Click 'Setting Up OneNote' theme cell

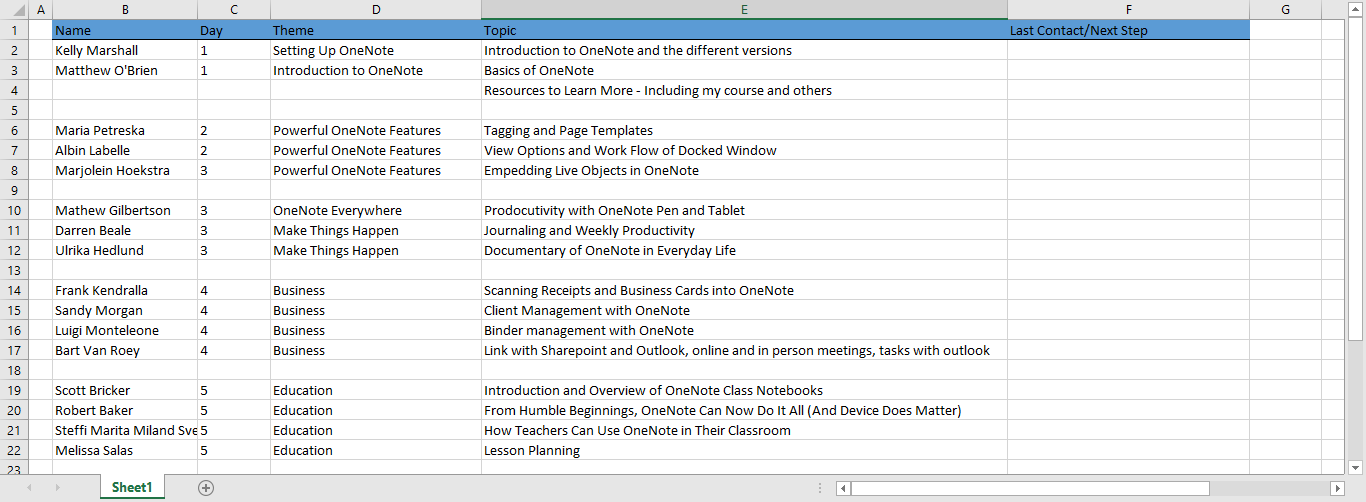pyautogui.click(x=376, y=50)
